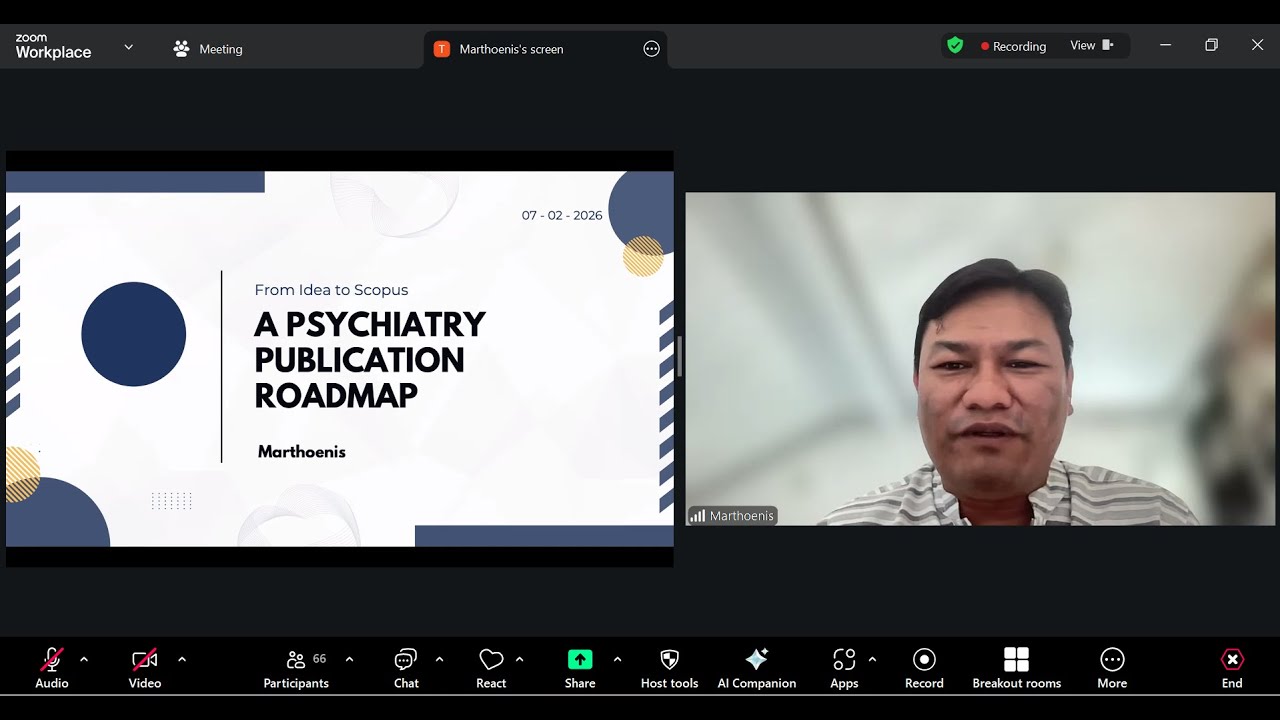Open Host tools shield
Image resolution: width=1280 pixels, height=720 pixels.
tap(670, 668)
